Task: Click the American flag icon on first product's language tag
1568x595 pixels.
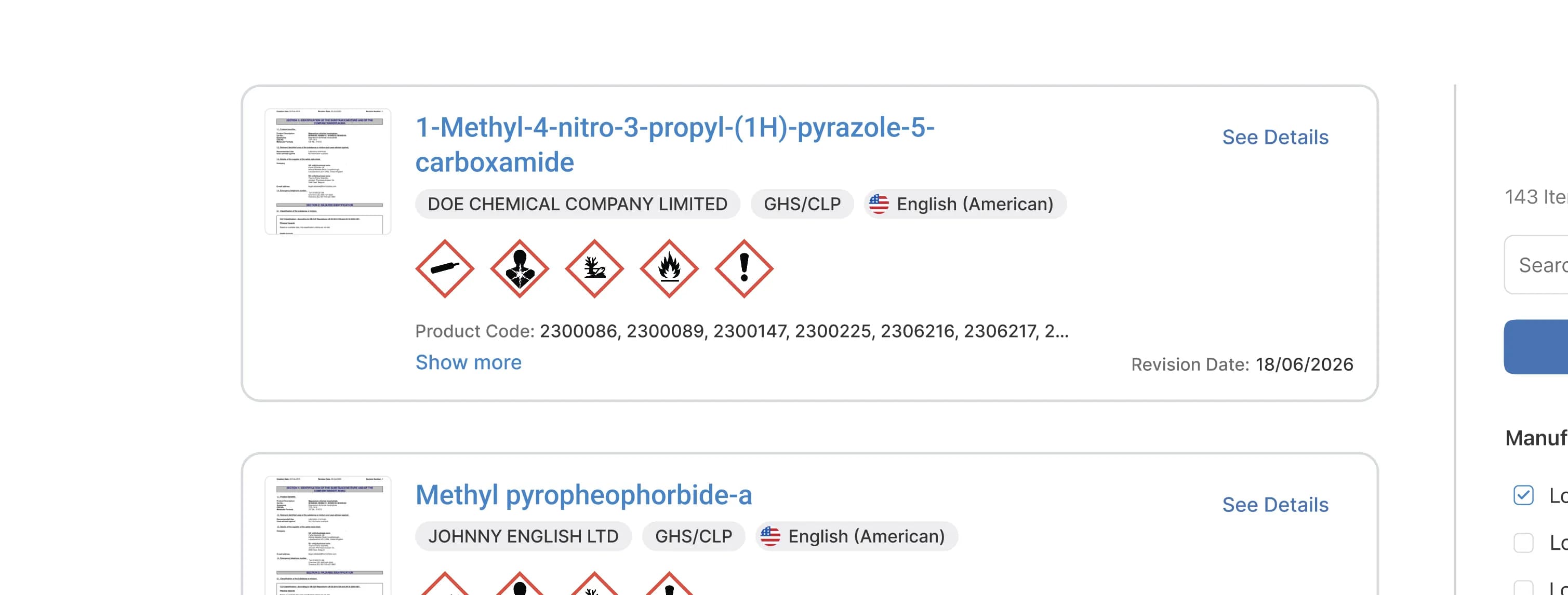Action: (880, 204)
